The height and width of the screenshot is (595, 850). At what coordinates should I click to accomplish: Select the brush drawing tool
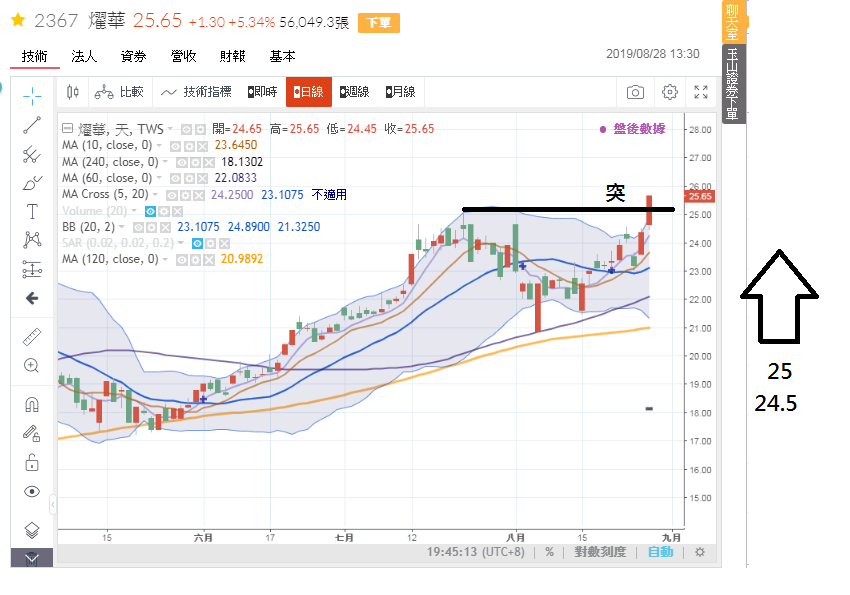[32, 183]
